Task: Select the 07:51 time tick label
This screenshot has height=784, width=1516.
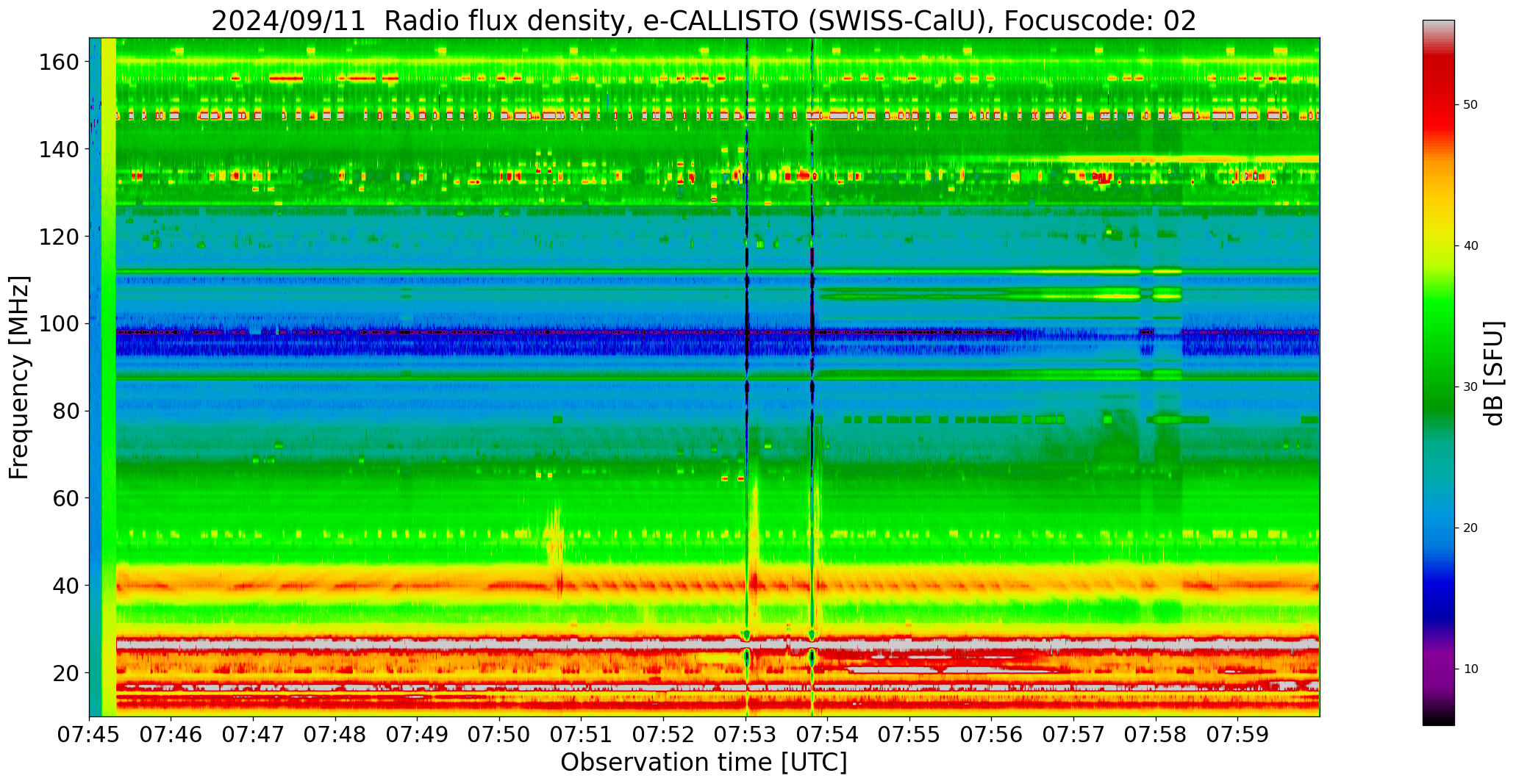Action: 582,735
